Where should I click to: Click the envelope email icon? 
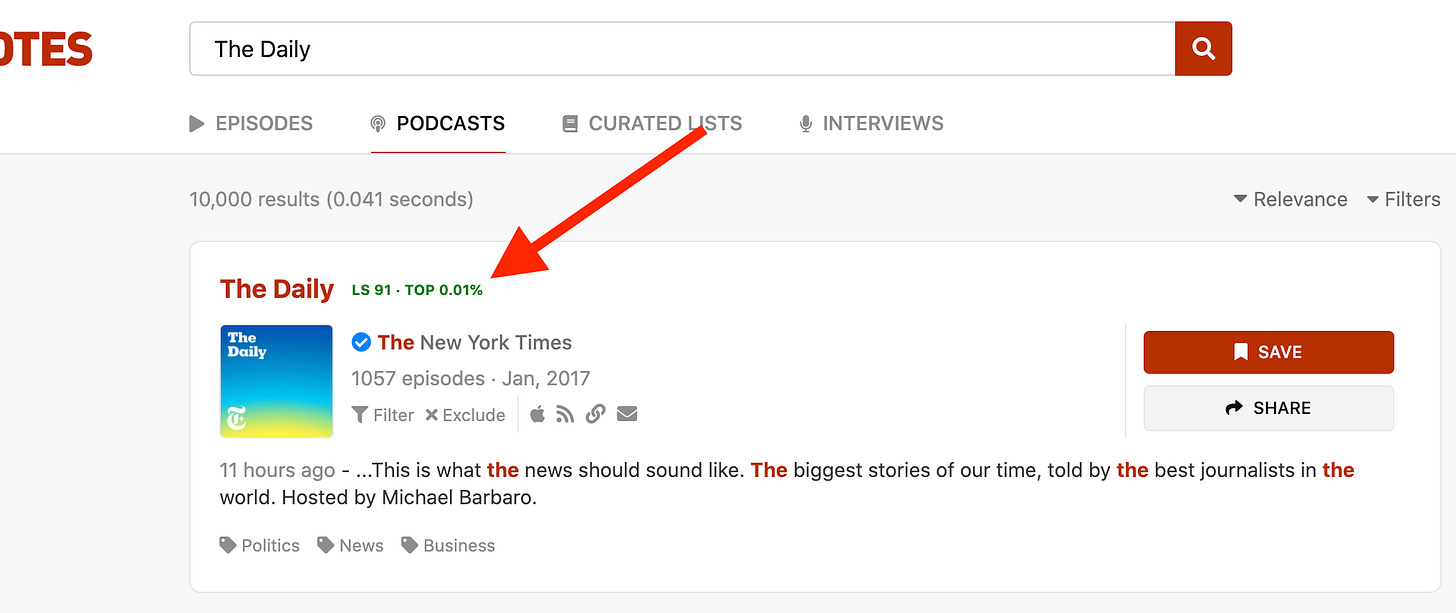[x=627, y=414]
